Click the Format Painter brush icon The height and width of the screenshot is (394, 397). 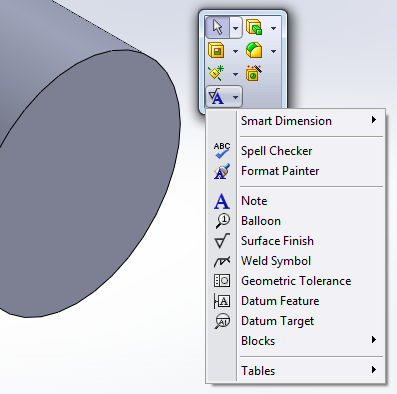[x=222, y=171]
